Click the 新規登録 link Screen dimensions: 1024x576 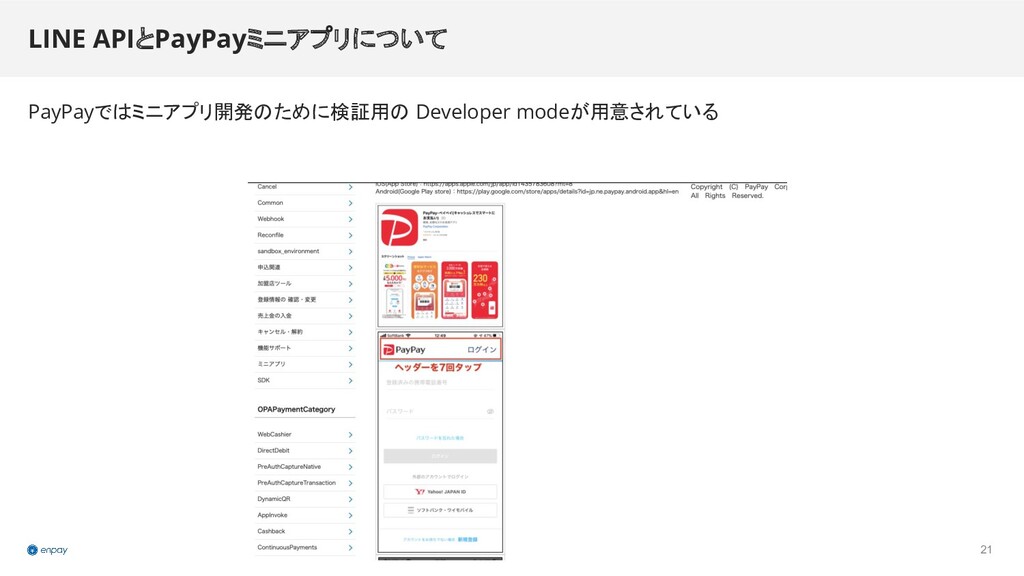[468, 539]
